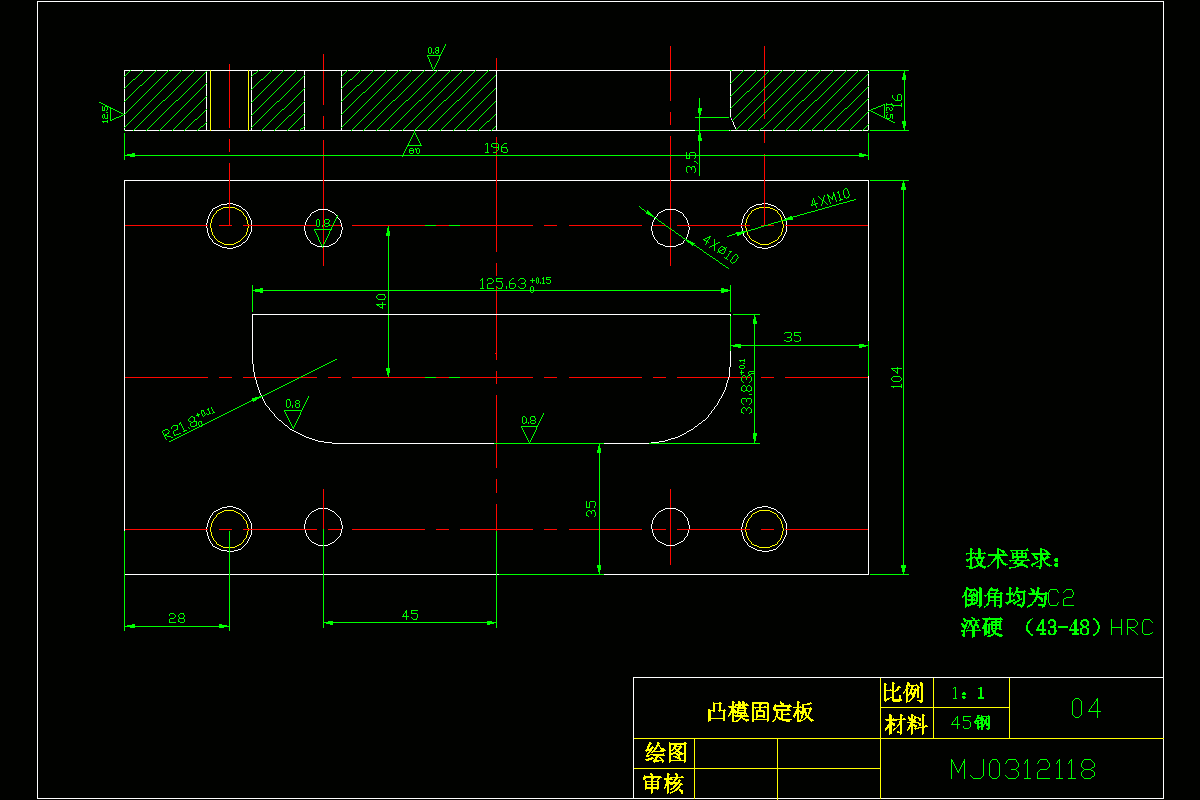Click the sheet number 04
Screen dimensions: 1200x800
(x=1086, y=709)
